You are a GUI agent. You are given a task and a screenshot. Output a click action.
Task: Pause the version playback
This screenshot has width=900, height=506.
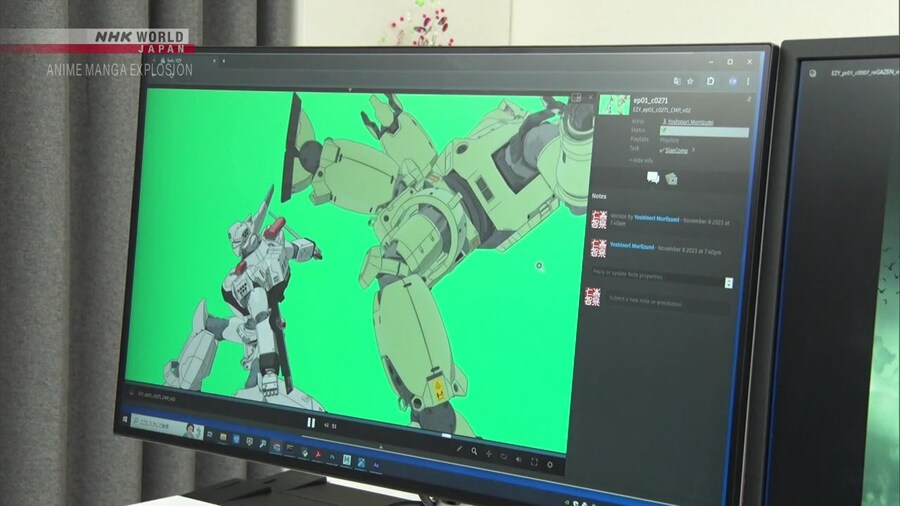311,423
